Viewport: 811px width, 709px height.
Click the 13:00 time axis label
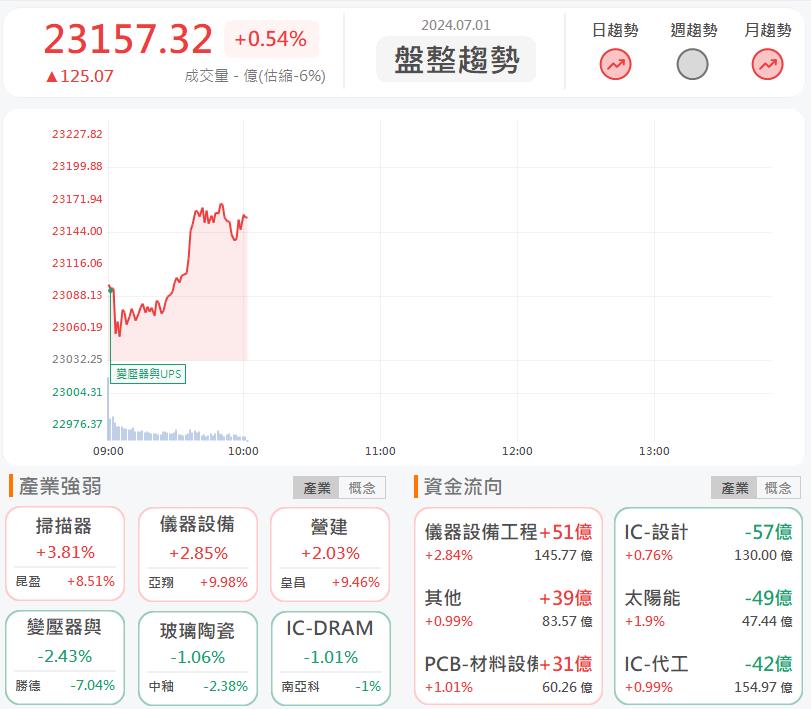654,451
